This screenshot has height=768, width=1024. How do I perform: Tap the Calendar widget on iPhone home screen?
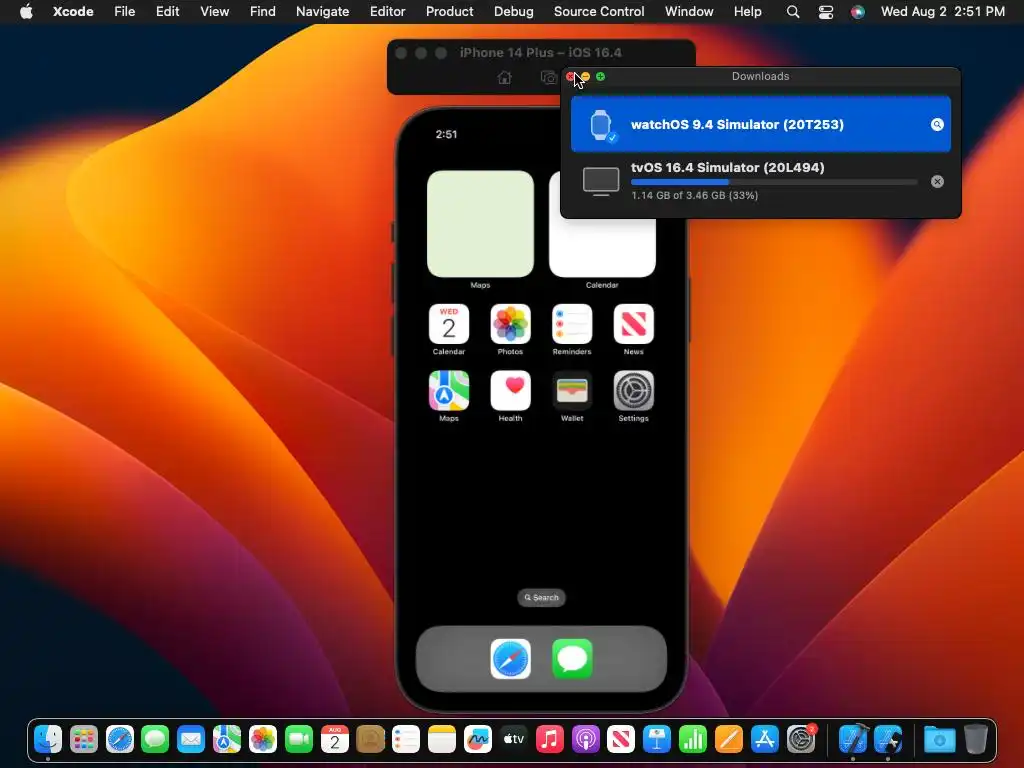(602, 248)
